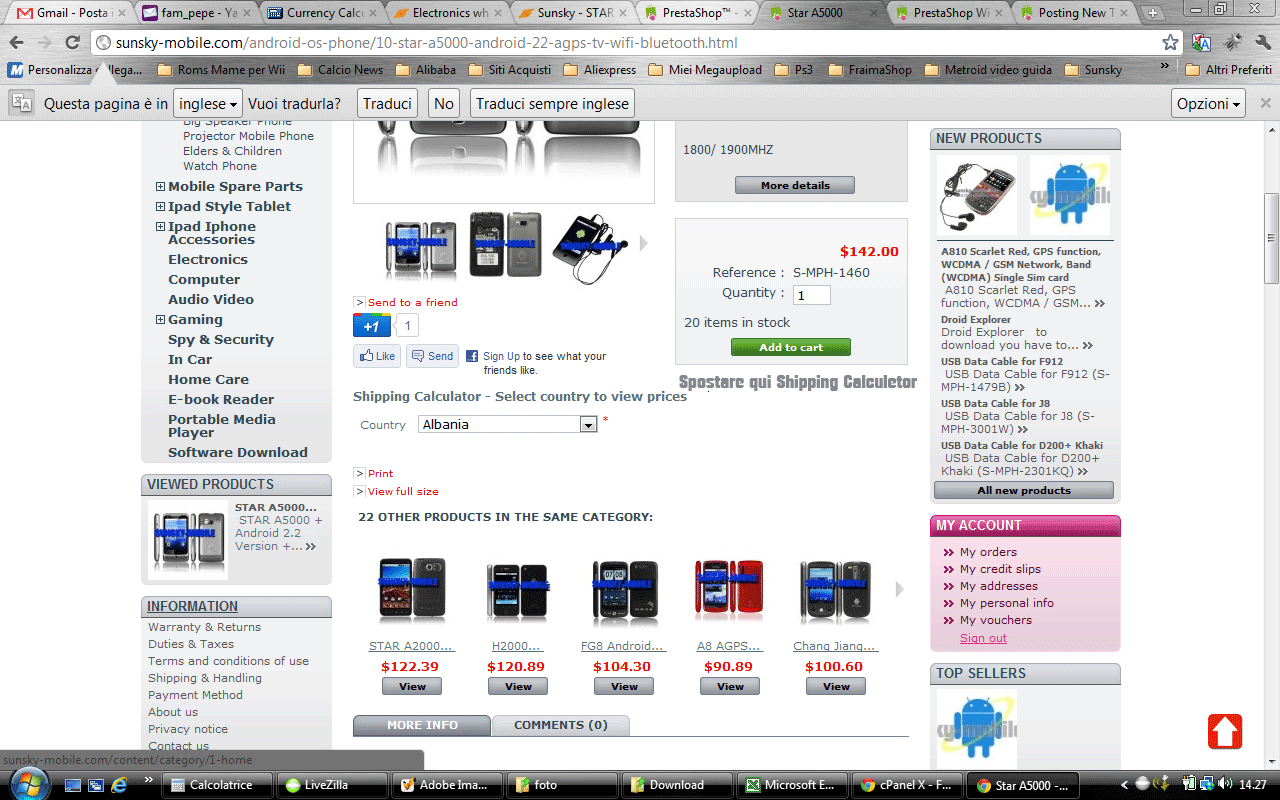Click the Traduci sempre inglese button
The image size is (1280, 800).
(x=552, y=103)
